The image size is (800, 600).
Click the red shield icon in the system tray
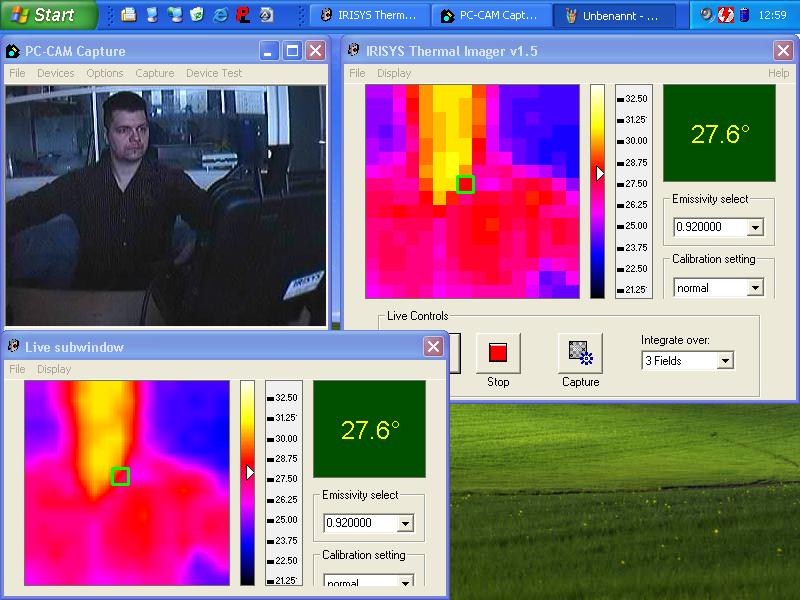(x=726, y=15)
